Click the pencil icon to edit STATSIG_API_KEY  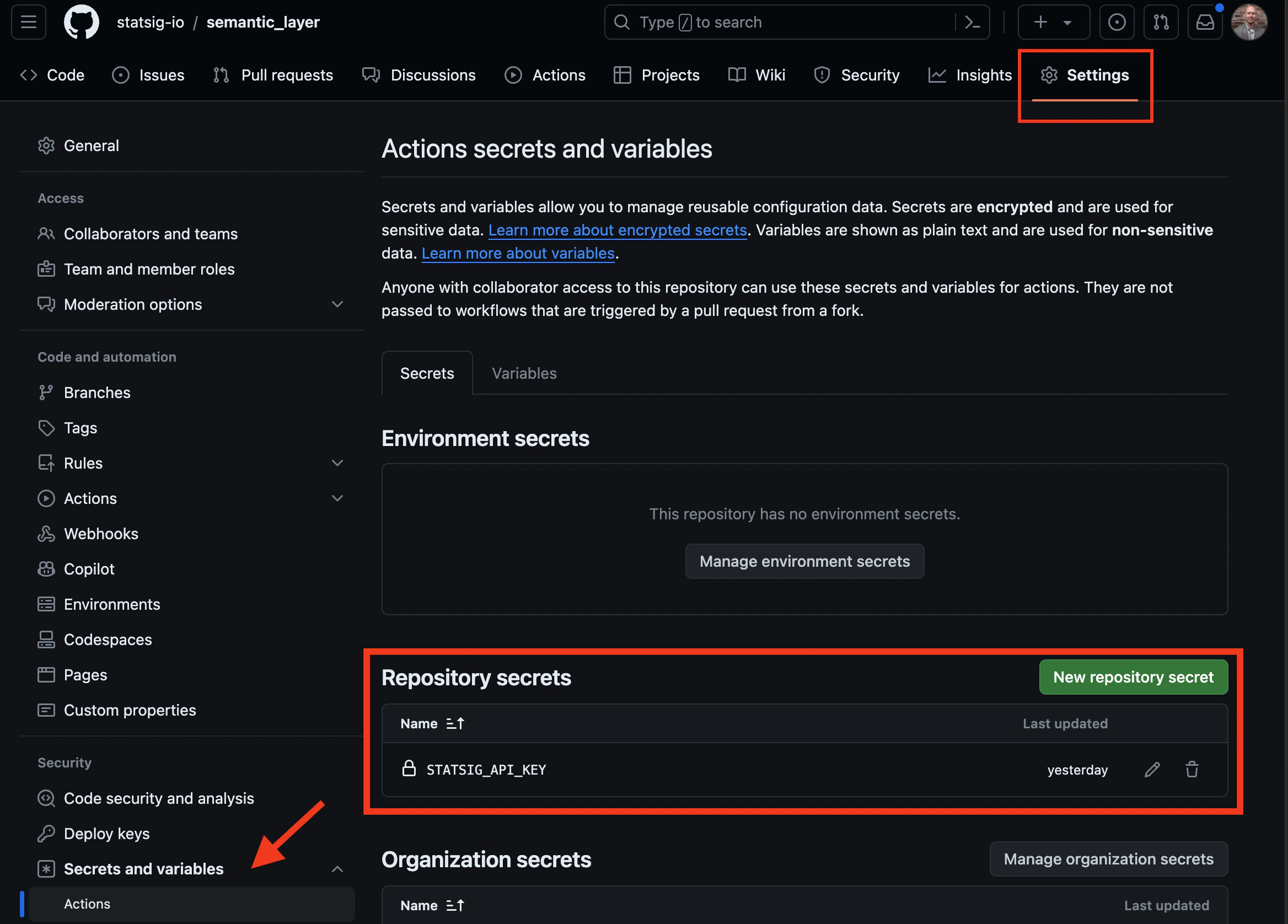click(1152, 770)
